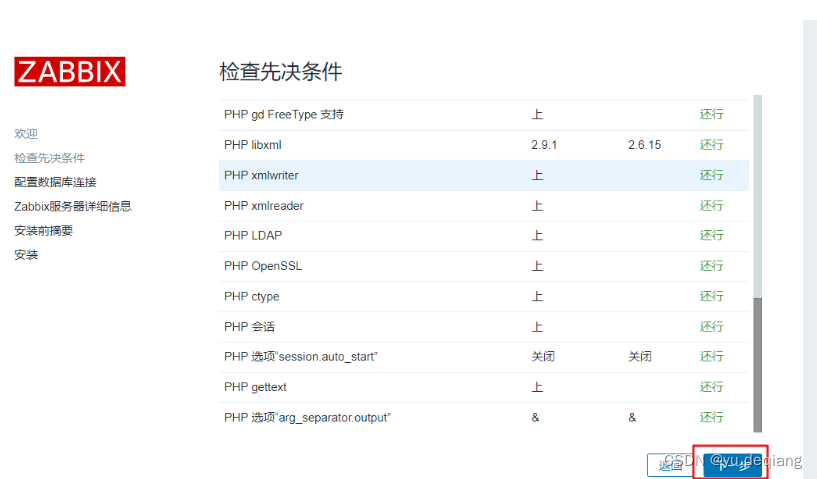Screen dimensions: 817x479
Task: Click the 上 value in PHP xmlwriter row
Action: [537, 176]
